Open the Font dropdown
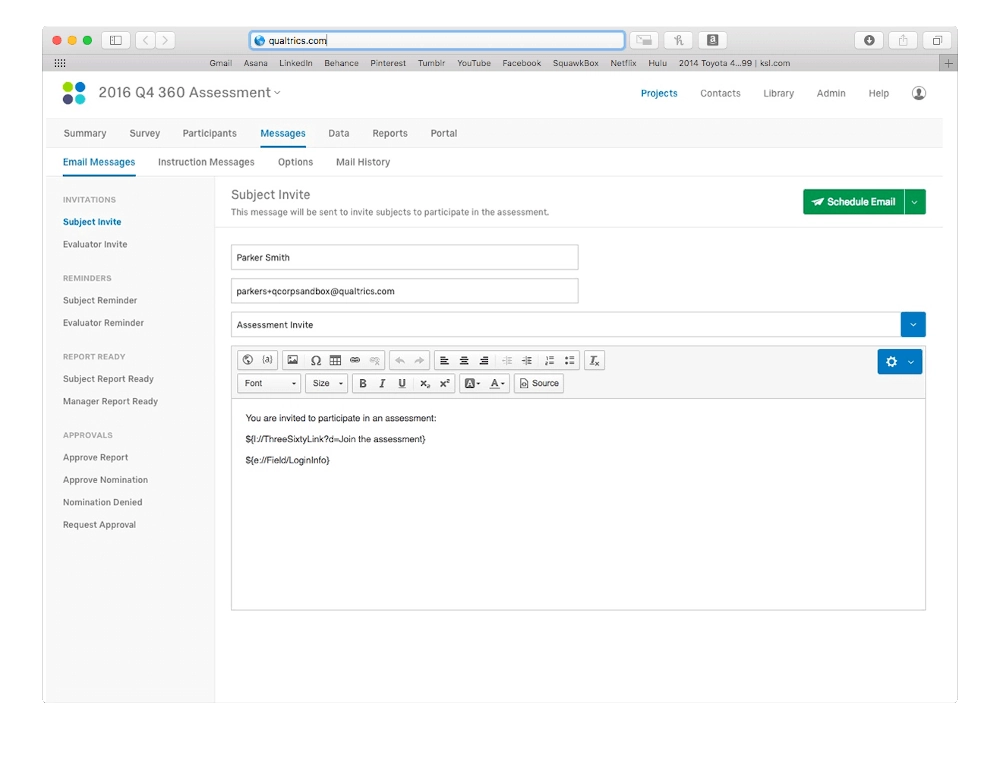1000x762 pixels. click(268, 383)
